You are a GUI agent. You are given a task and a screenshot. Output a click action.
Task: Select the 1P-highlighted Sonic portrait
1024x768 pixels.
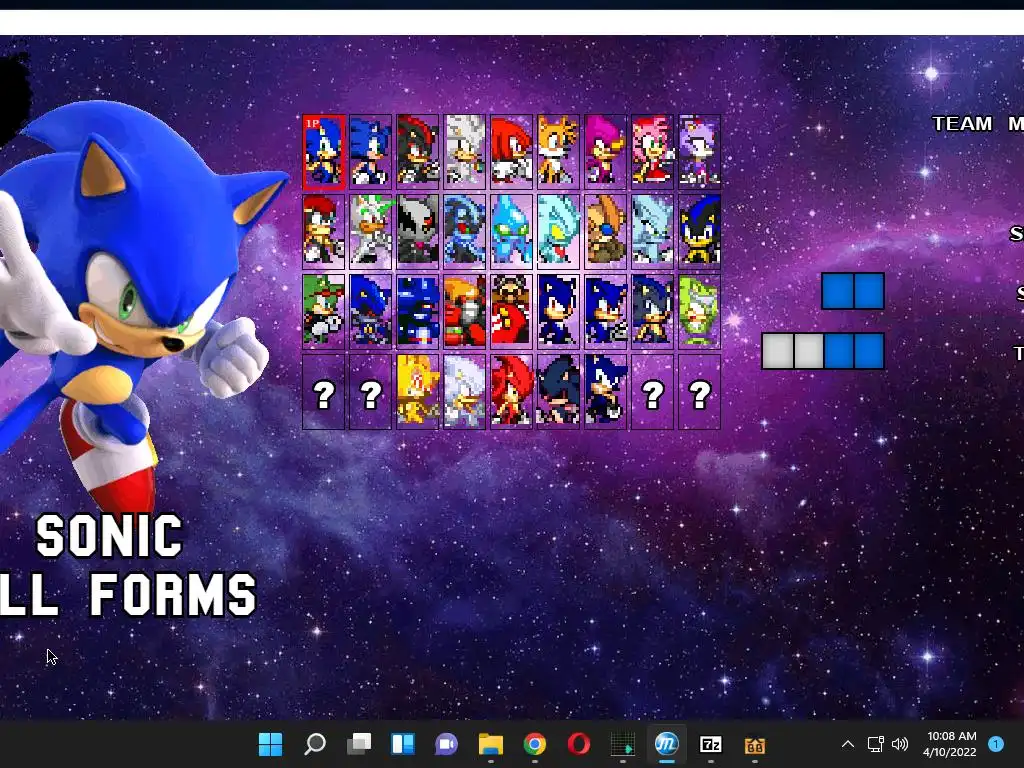tap(323, 152)
